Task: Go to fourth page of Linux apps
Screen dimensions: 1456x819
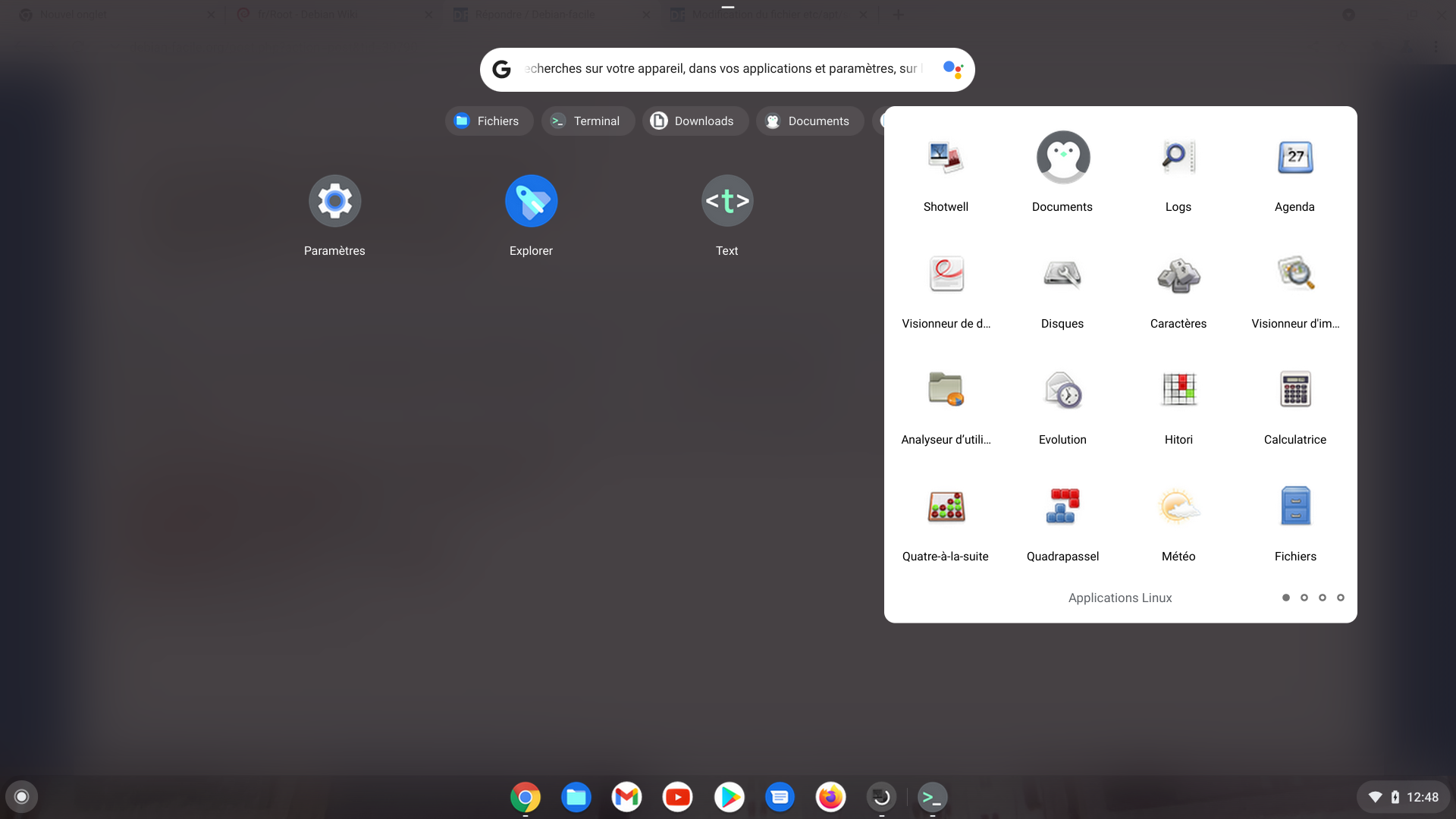Action: [1341, 598]
